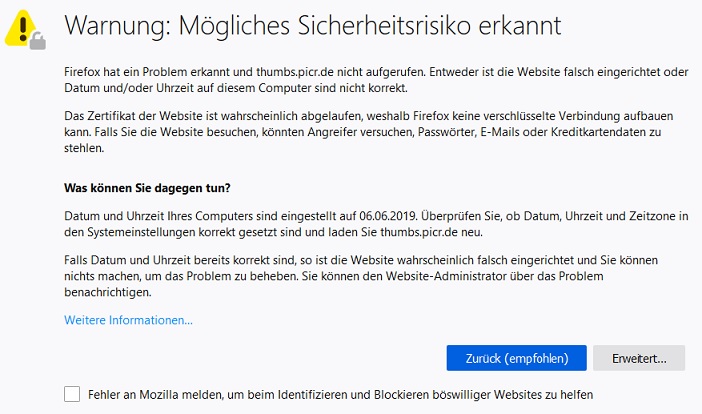Open the Erweitert… options
The height and width of the screenshot is (414, 702).
tap(639, 358)
